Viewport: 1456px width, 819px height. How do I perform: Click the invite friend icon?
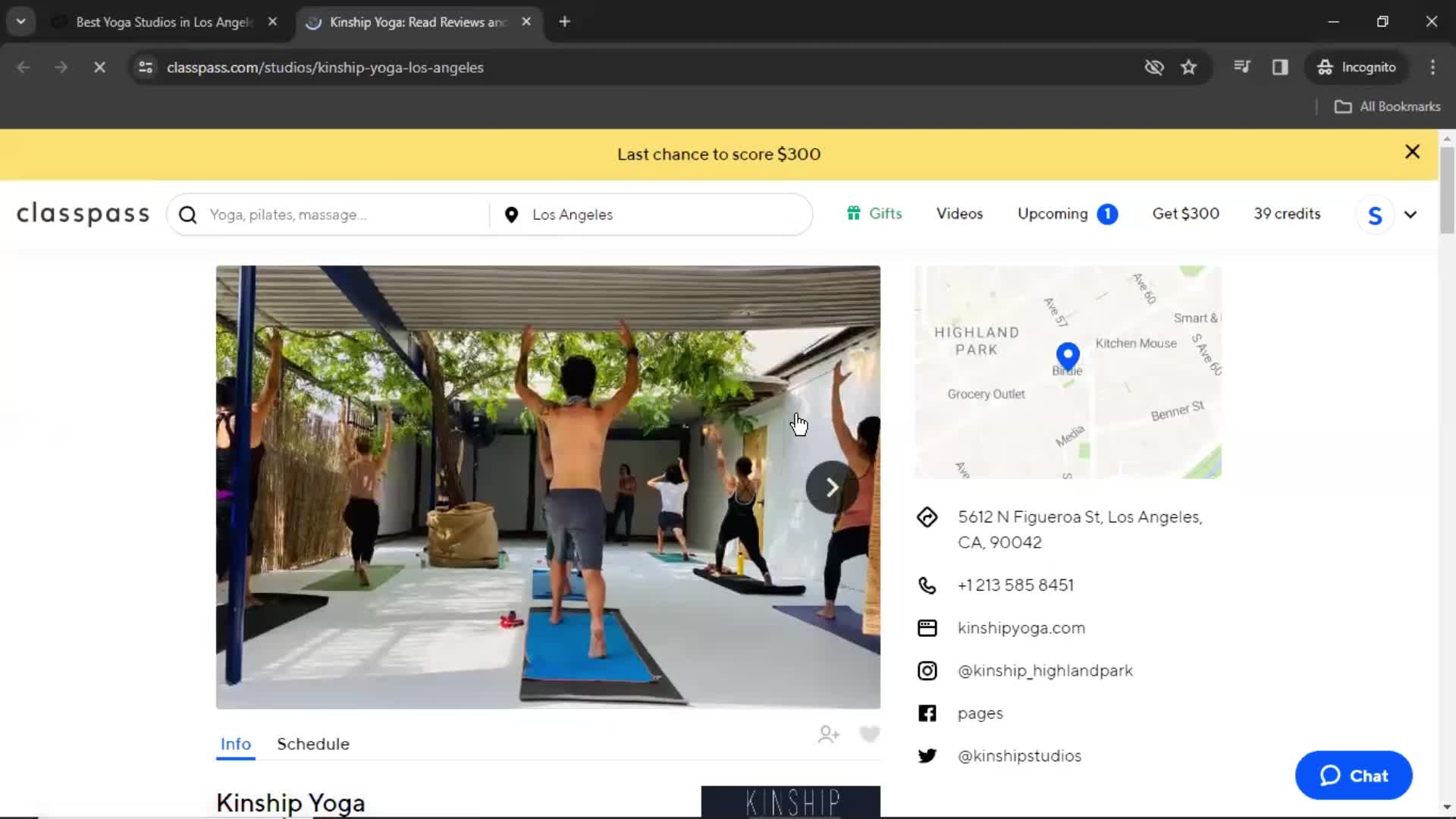(x=828, y=734)
